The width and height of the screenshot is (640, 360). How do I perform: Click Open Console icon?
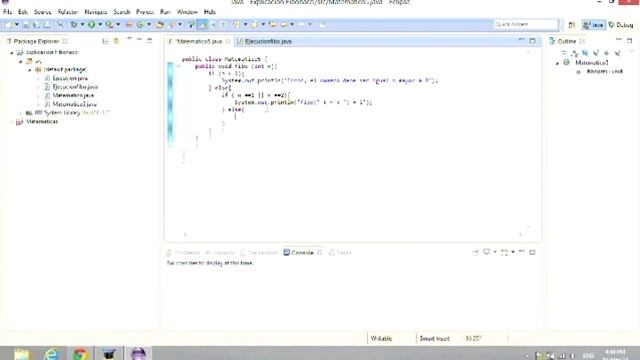click(504, 252)
